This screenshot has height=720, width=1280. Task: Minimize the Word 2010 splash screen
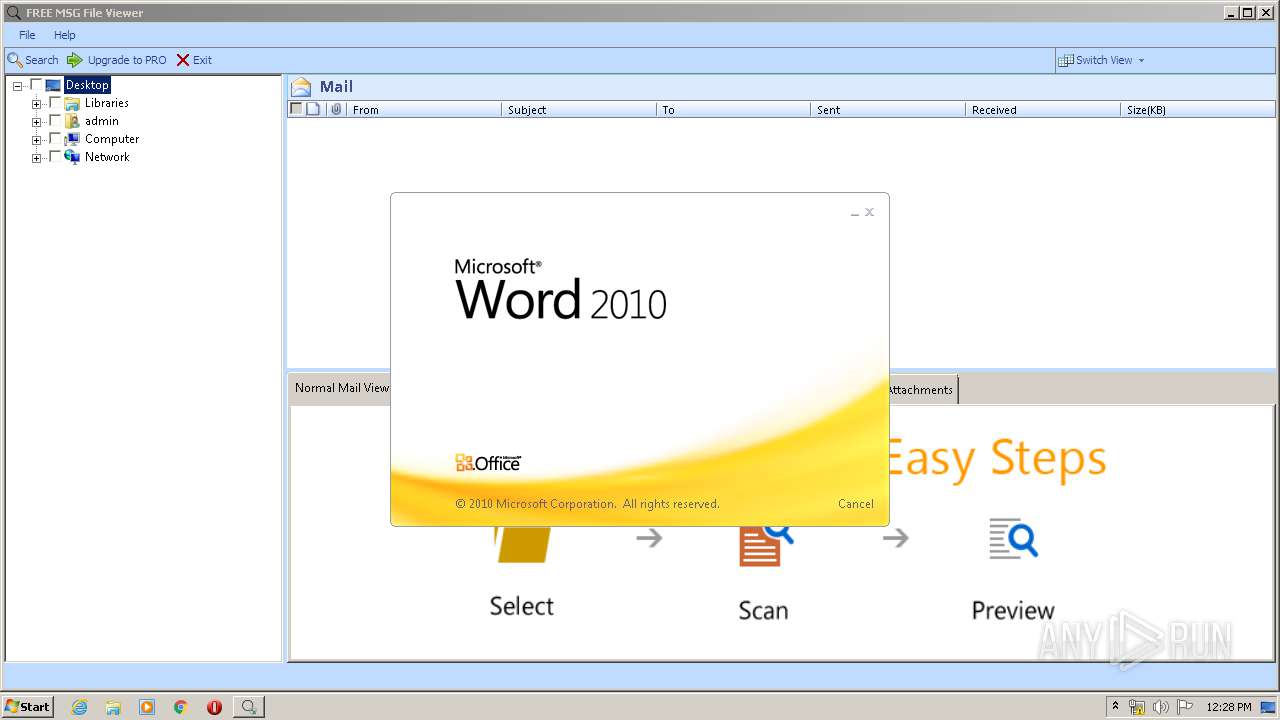point(855,213)
